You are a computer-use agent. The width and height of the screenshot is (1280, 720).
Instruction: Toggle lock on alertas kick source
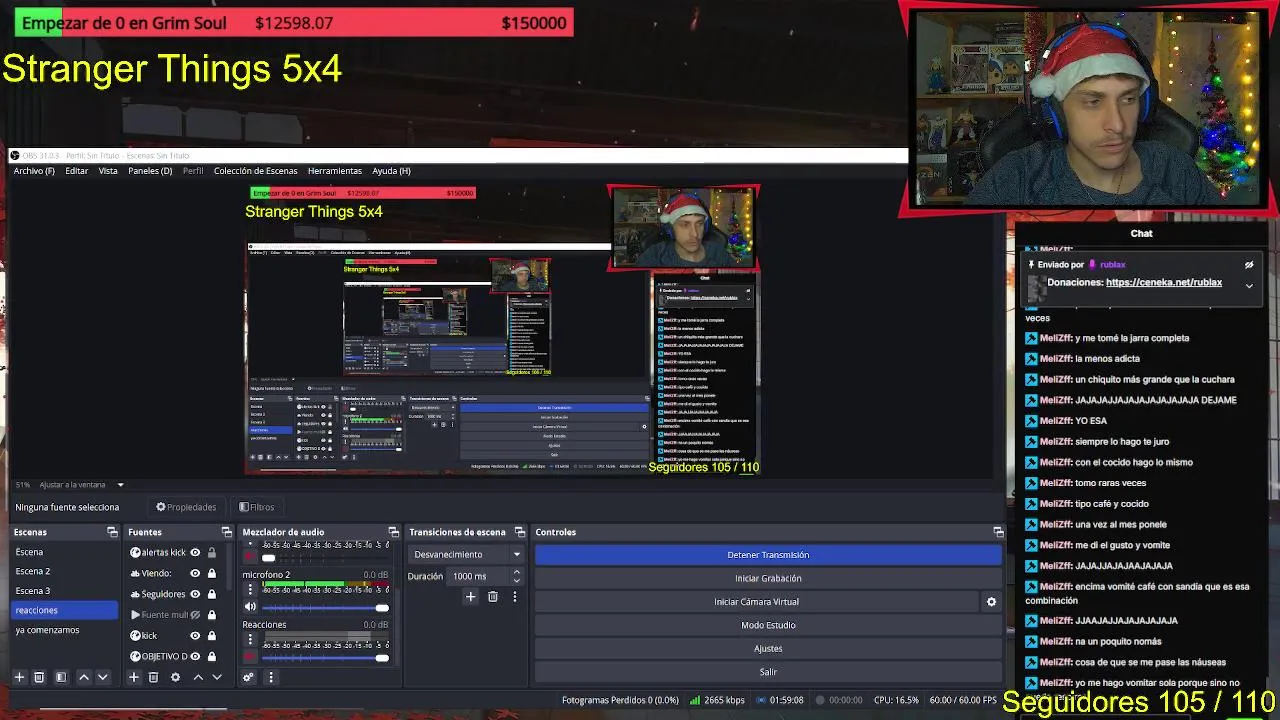[x=211, y=552]
